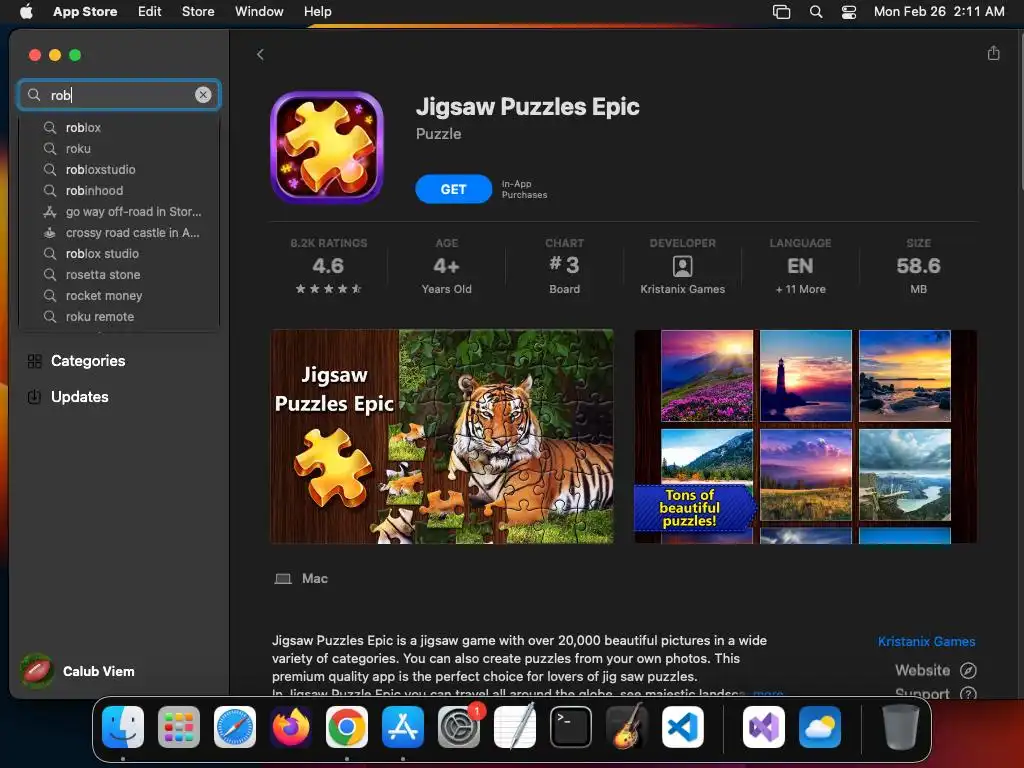Click the Stage Manager menu bar icon

coord(781,11)
